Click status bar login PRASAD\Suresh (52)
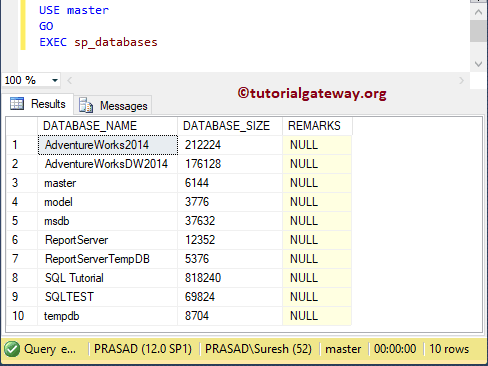Viewport: 488px width, 366px height. [258, 349]
